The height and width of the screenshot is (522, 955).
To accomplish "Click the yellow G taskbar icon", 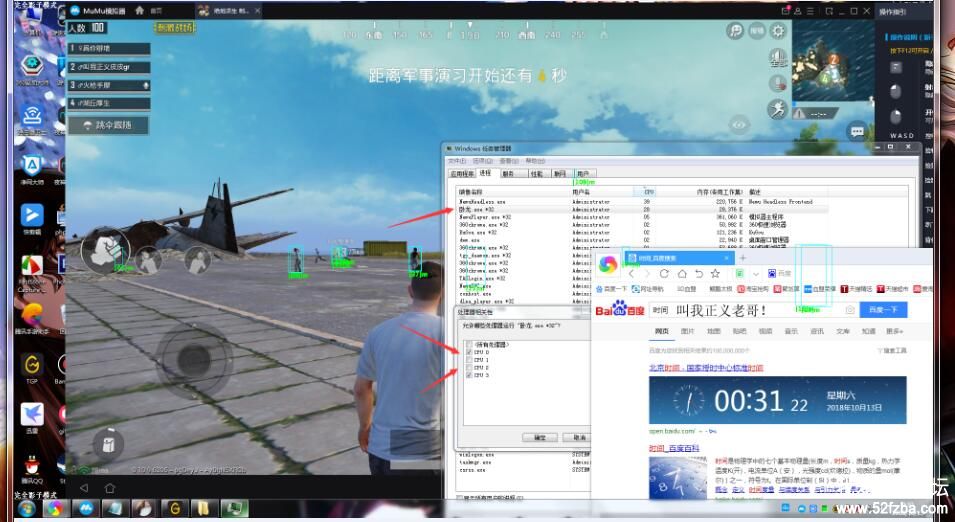I will pos(175,508).
